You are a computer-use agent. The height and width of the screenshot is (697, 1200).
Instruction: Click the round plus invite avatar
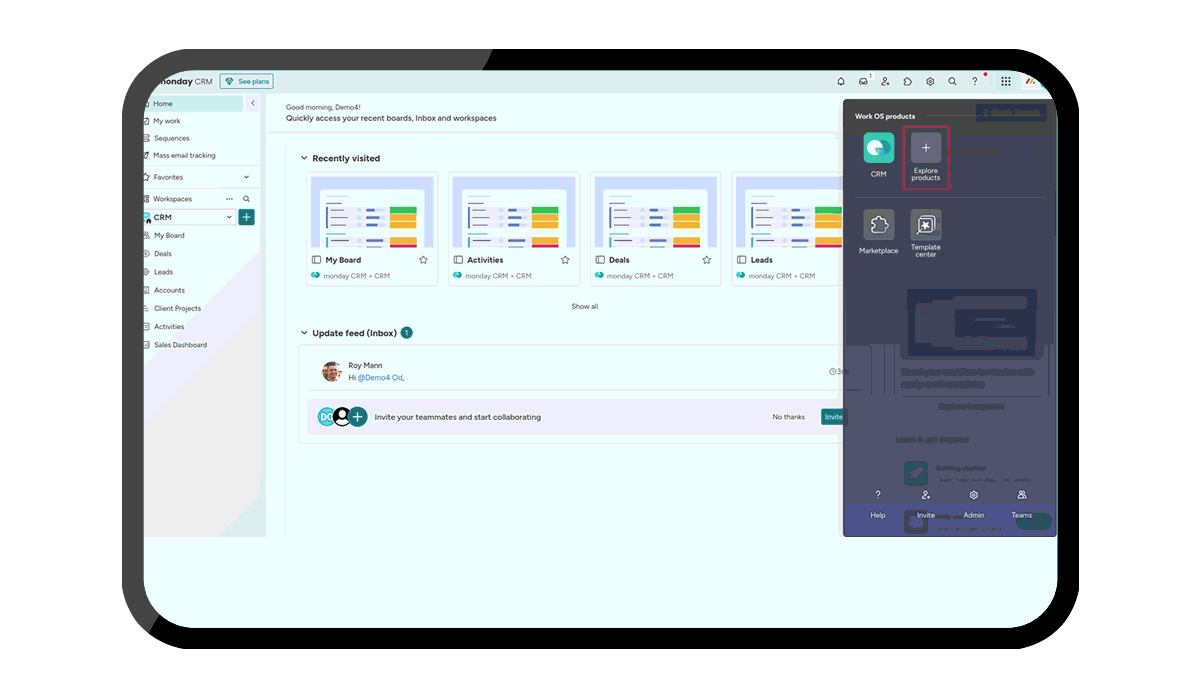click(x=357, y=417)
